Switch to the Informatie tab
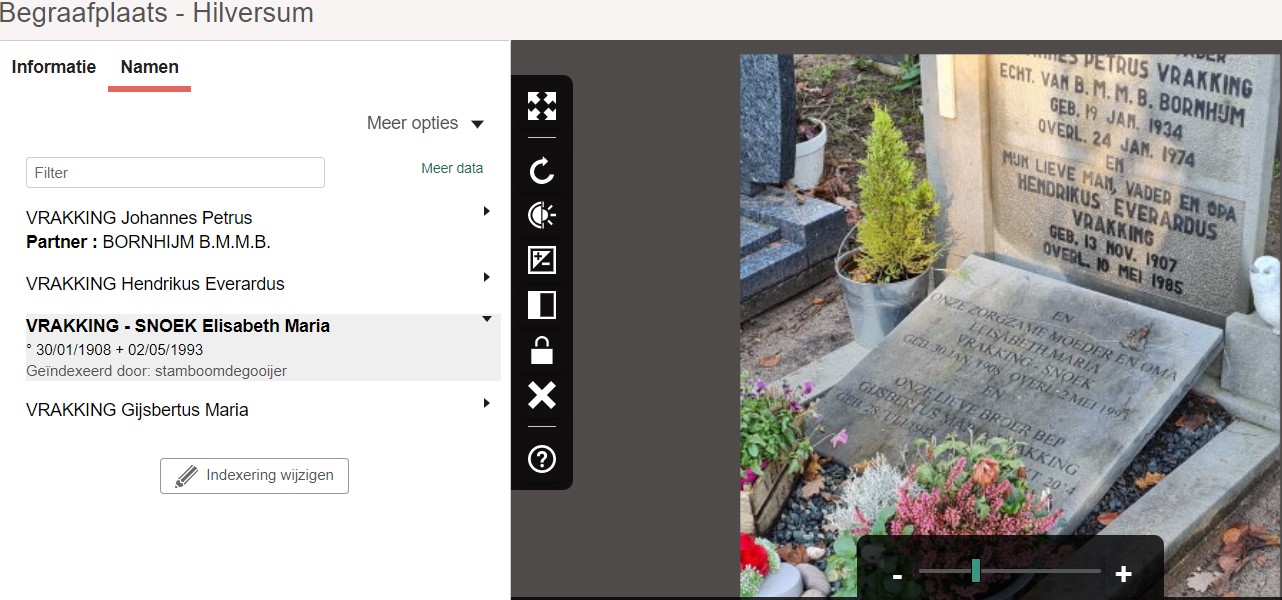The image size is (1282, 600). (54, 67)
